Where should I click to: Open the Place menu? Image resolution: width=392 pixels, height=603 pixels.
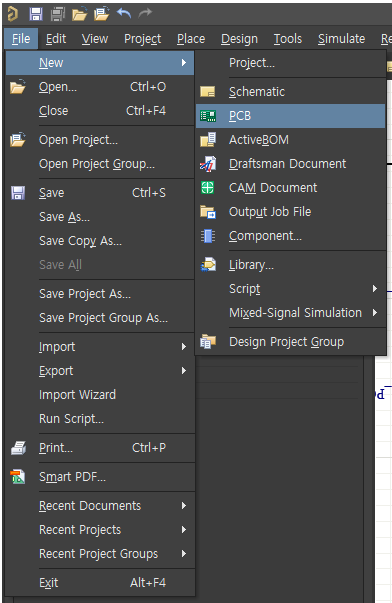pyautogui.click(x=191, y=39)
